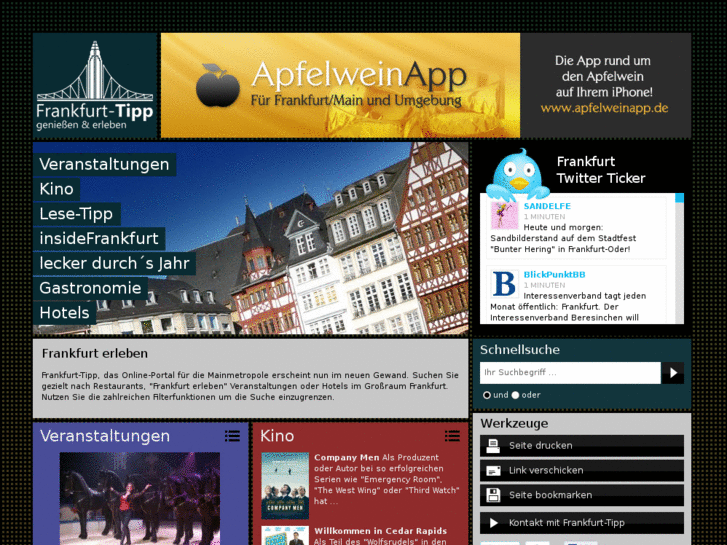This screenshot has height=545, width=727.
Task: Click the envelope icon for Link verschicken
Action: 493,471
